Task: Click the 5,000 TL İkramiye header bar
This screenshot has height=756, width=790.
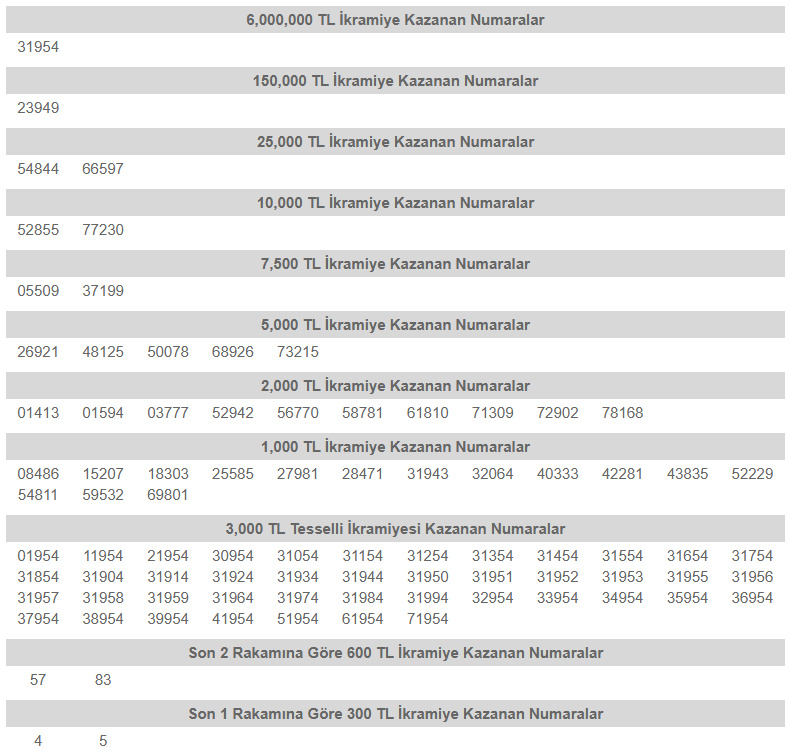Action: pos(395,325)
